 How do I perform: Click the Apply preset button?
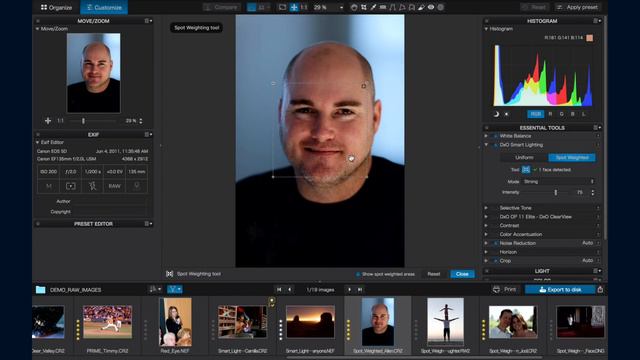578,7
